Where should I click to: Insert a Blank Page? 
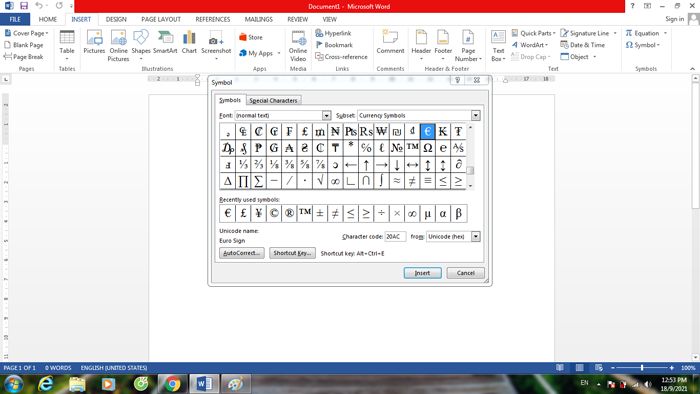coord(24,45)
